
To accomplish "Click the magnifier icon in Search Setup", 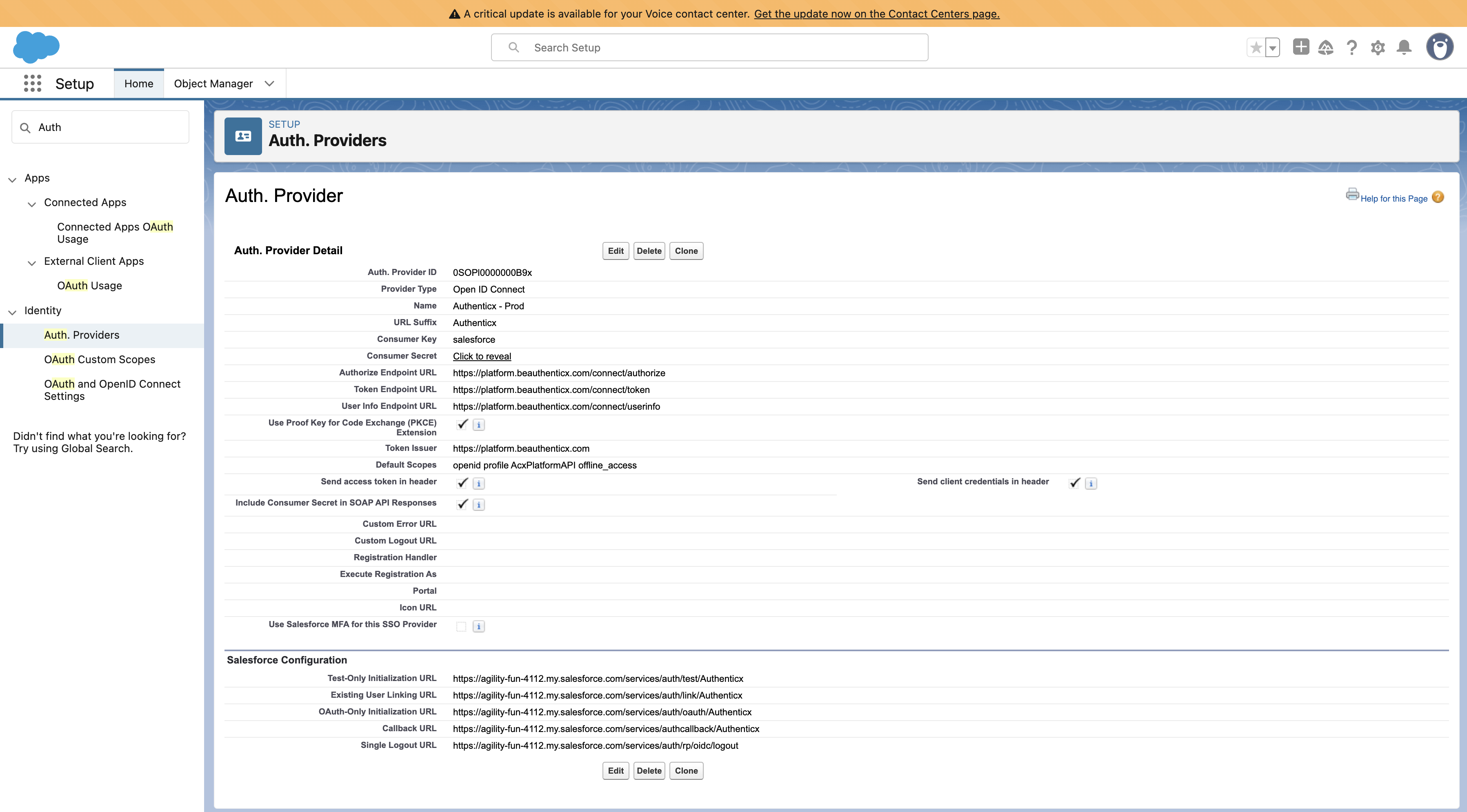I will pos(513,47).
